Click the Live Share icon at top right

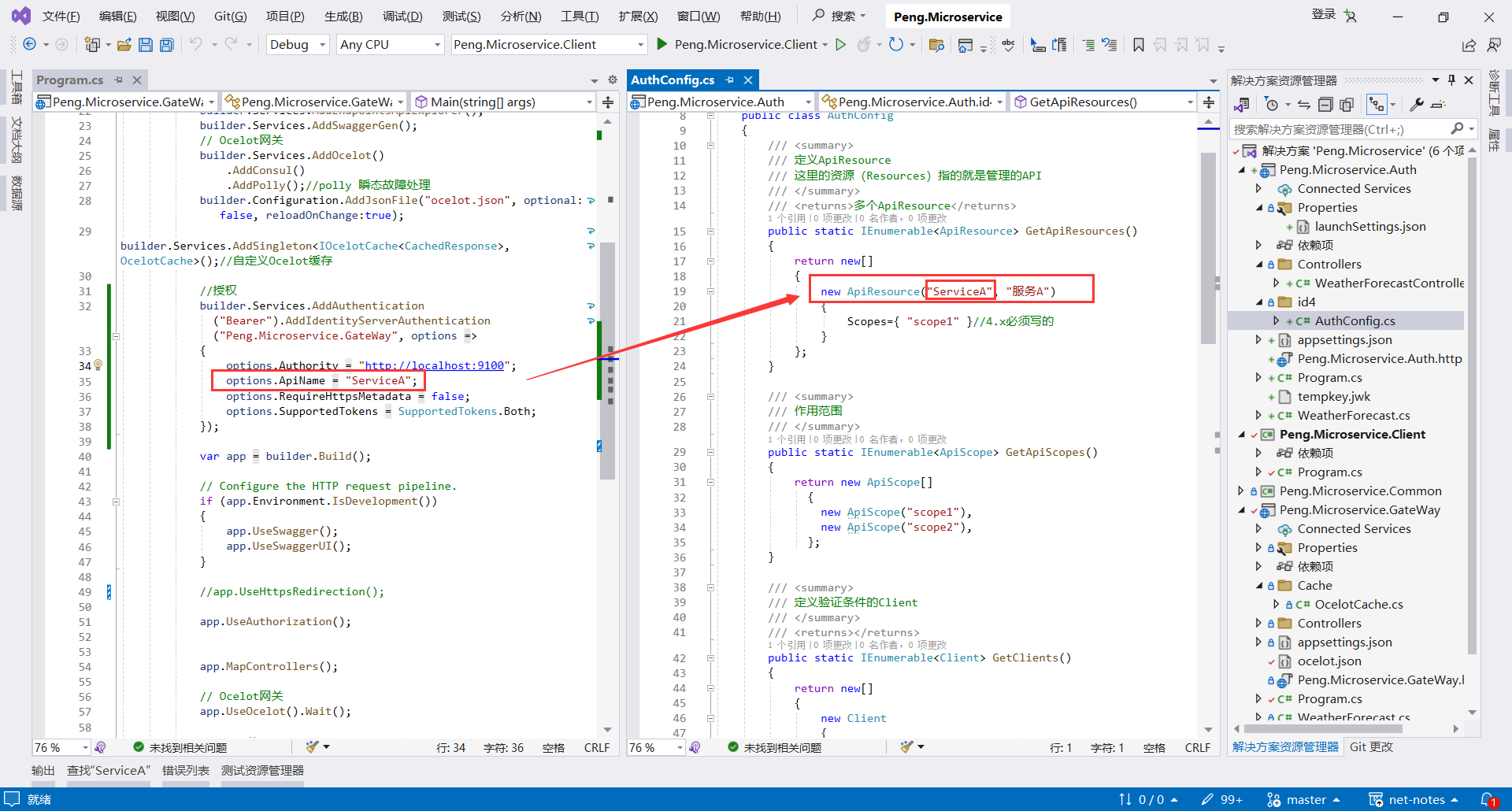(1469, 46)
